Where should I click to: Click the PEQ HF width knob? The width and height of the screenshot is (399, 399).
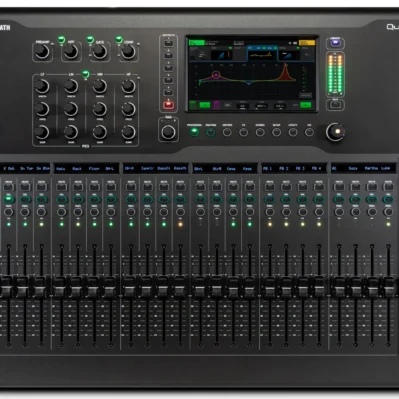pyautogui.click(x=128, y=86)
